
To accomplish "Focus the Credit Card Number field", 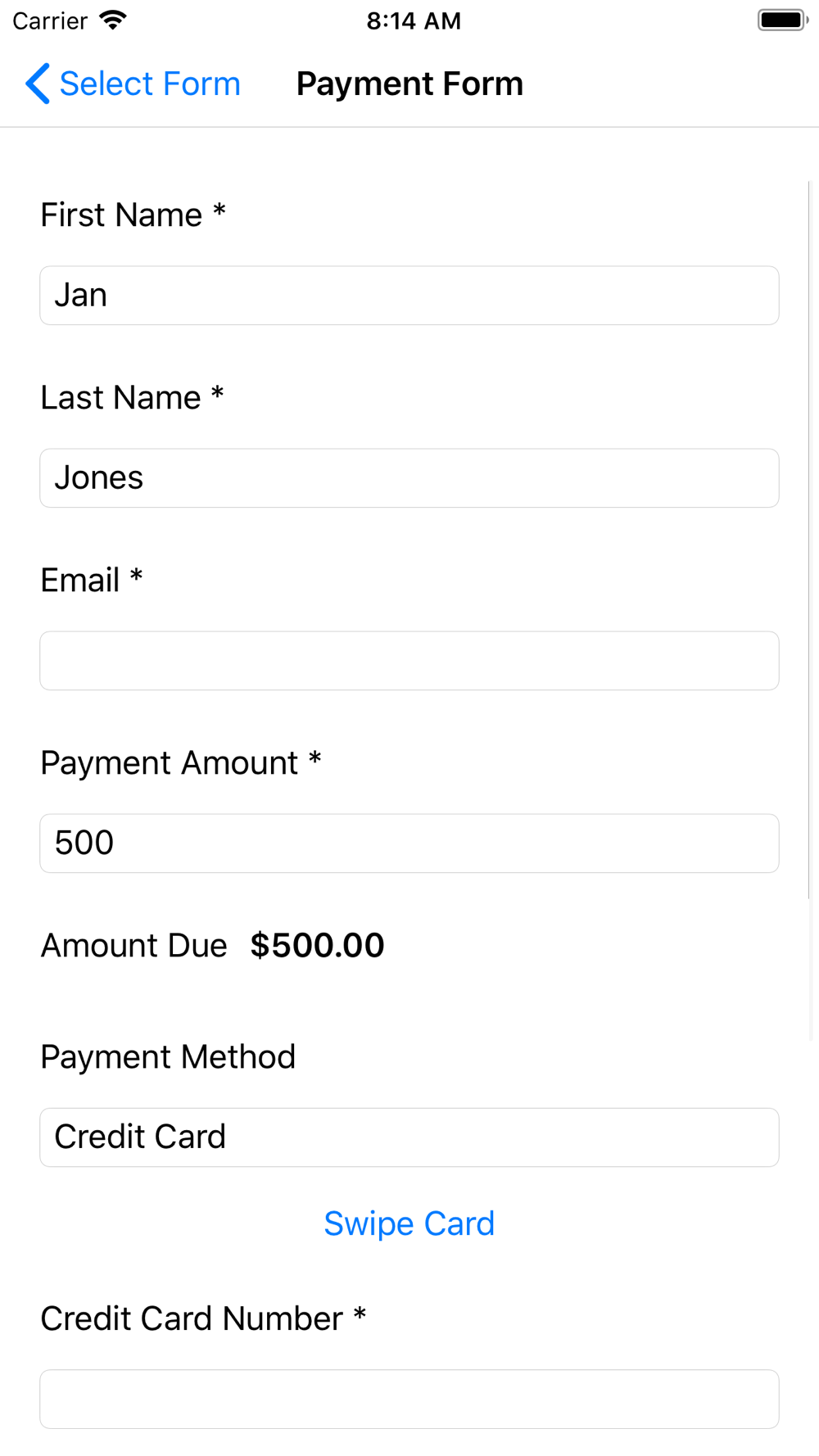I will click(x=409, y=1399).
